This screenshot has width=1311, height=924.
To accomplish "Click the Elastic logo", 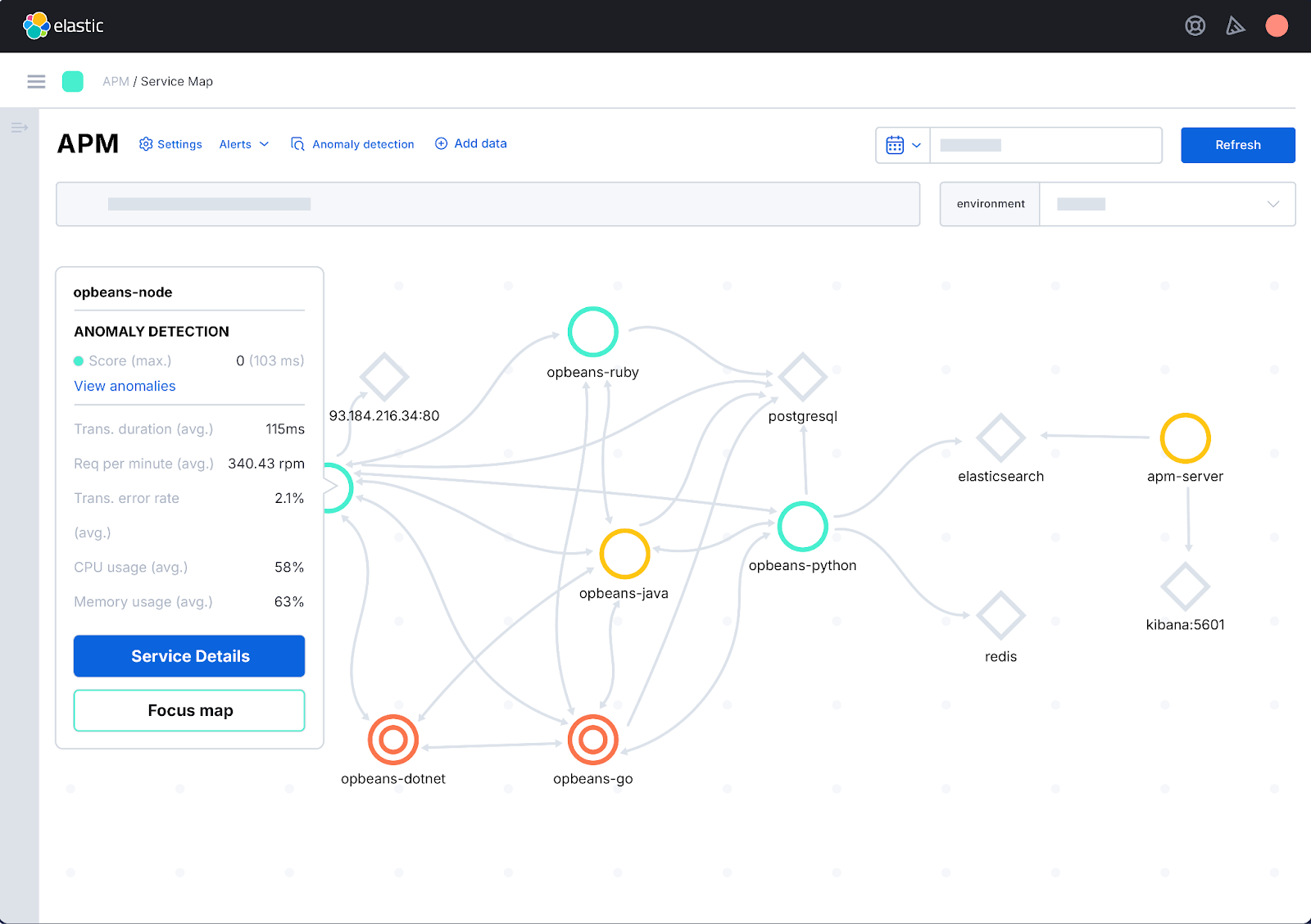I will pos(63,25).
